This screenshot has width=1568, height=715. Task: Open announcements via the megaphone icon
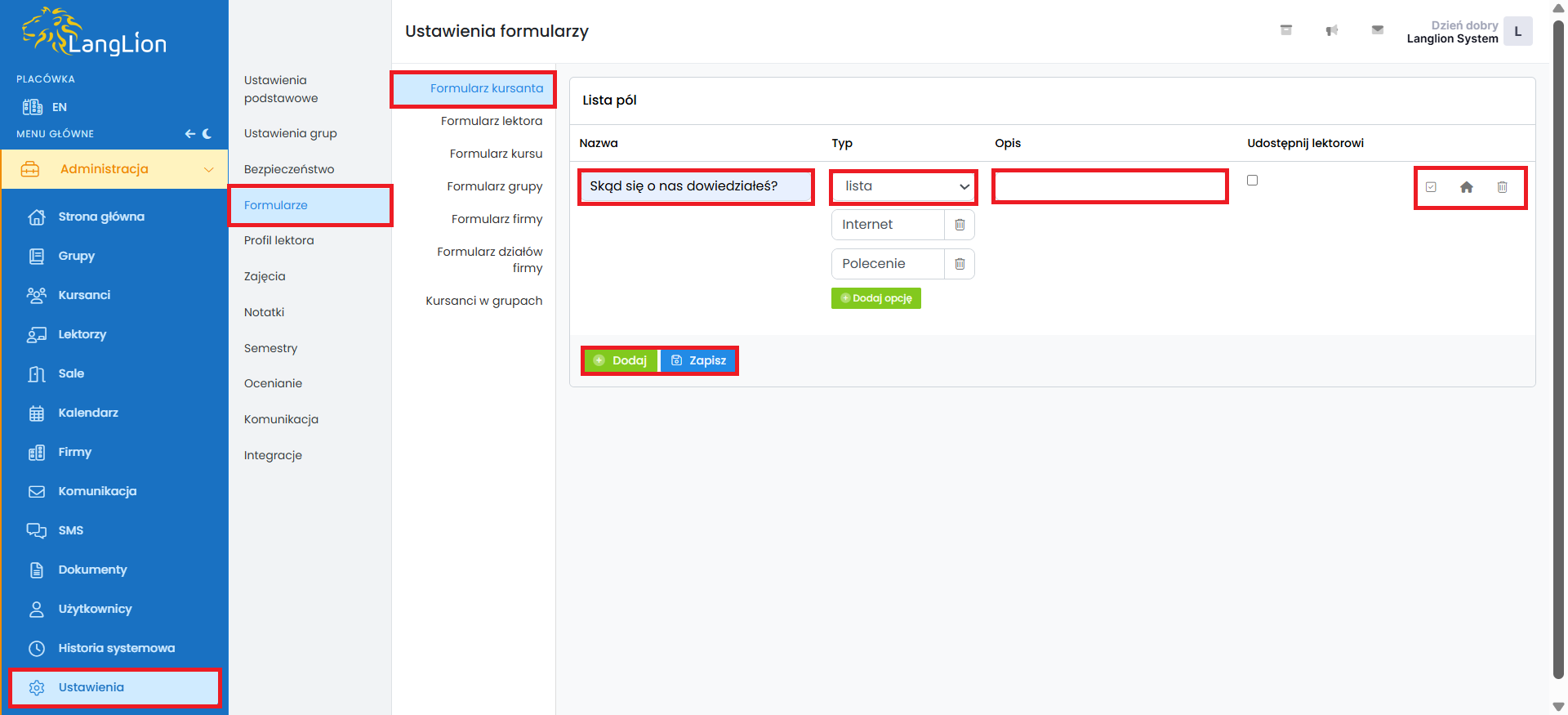(1331, 30)
